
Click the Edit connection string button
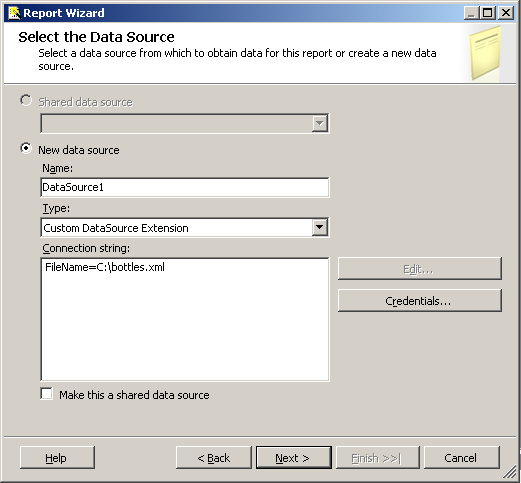[420, 269]
